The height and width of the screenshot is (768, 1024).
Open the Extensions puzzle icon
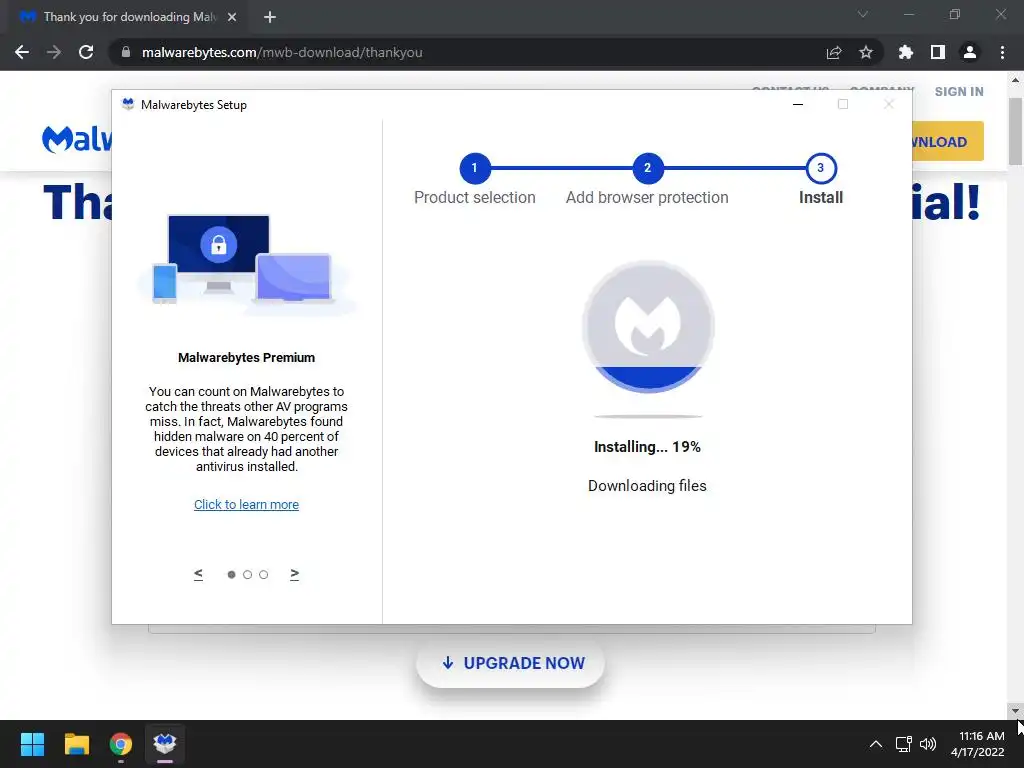(x=906, y=52)
